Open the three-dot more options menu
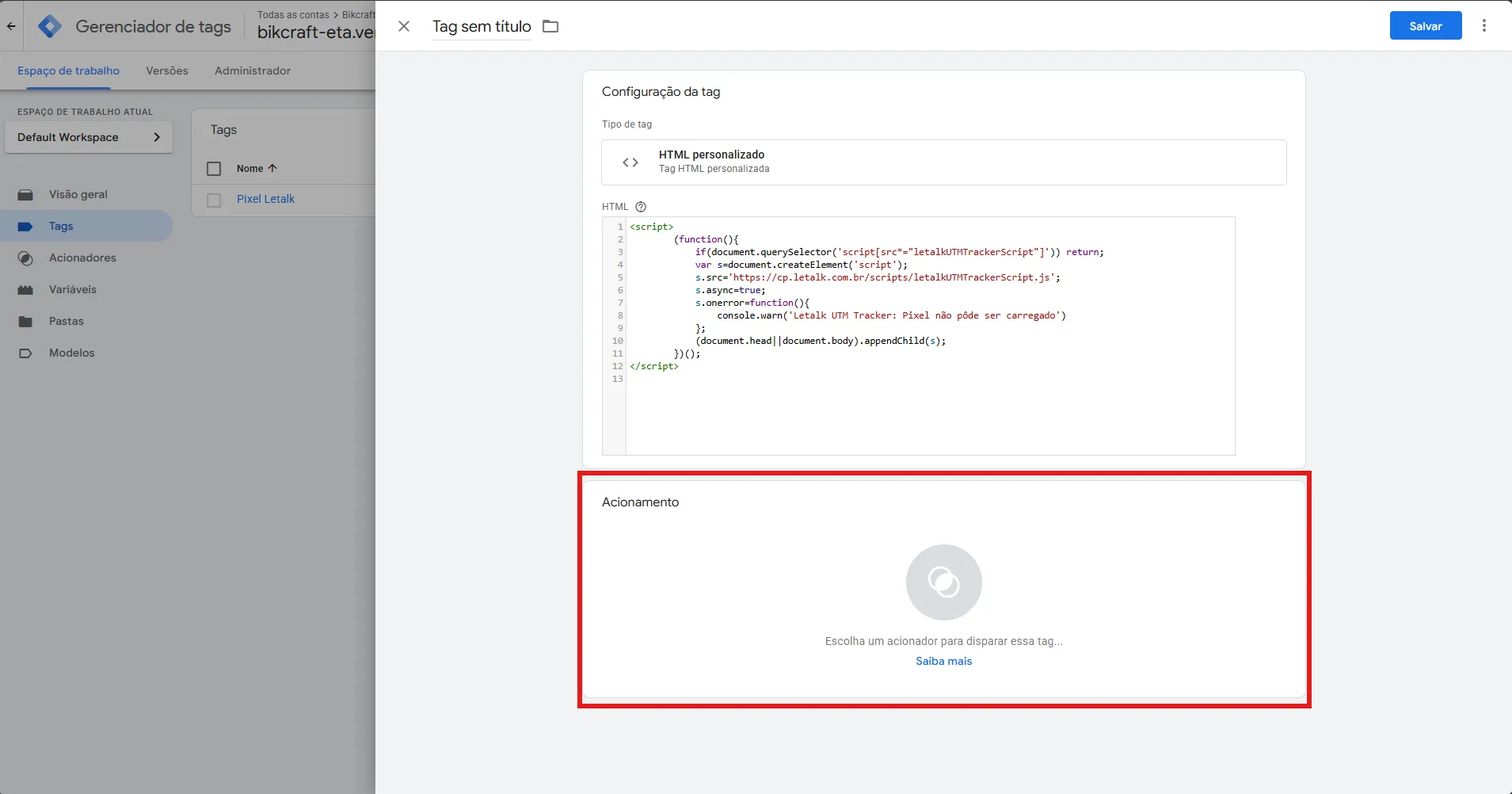 tap(1484, 26)
